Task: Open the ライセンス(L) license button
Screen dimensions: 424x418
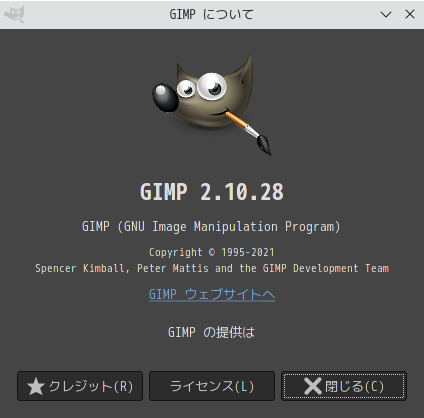Action: 212,386
